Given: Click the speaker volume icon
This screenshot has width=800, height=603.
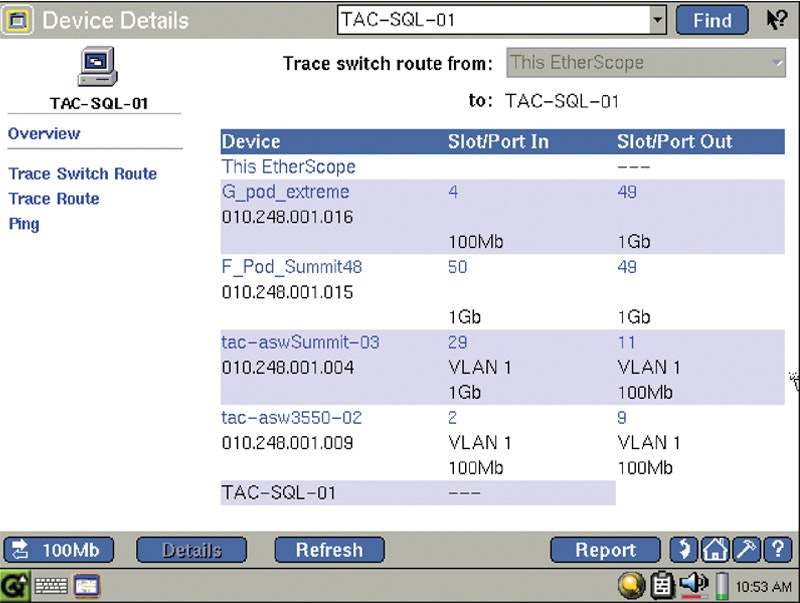Looking at the screenshot, I should (692, 584).
